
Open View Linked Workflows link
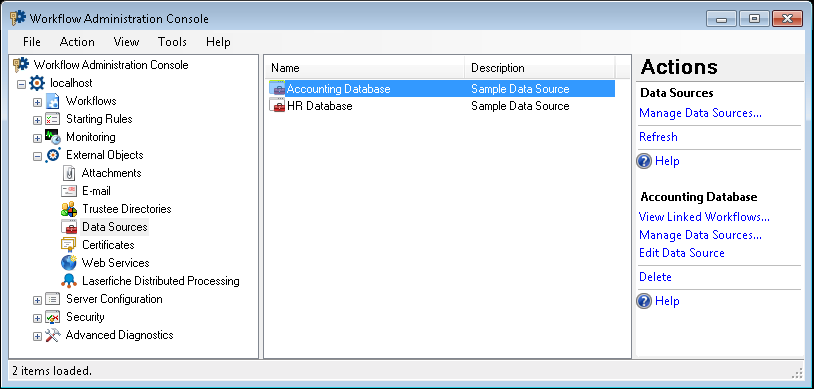point(704,217)
